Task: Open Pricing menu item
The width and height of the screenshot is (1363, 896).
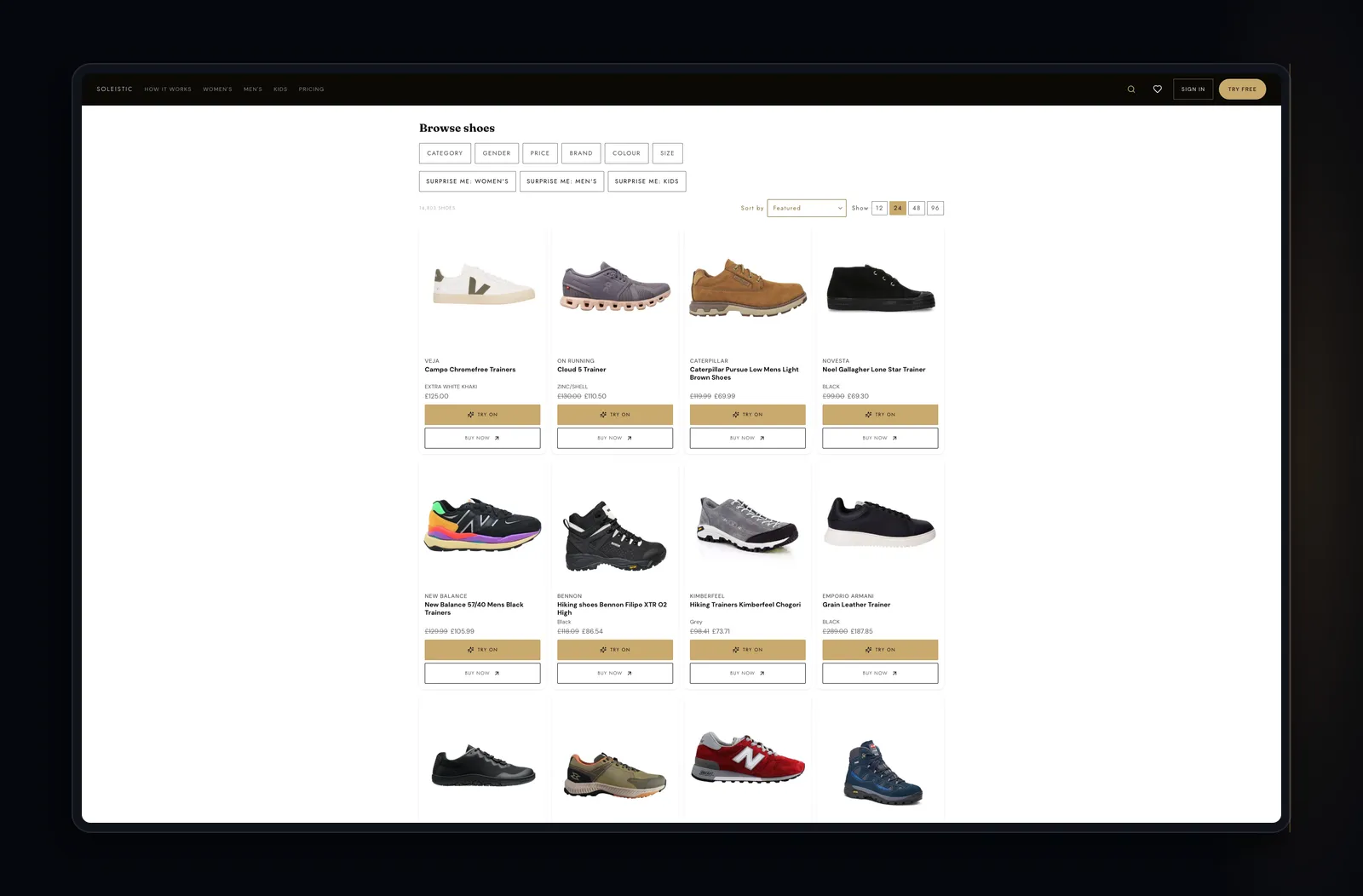Action: (x=311, y=89)
